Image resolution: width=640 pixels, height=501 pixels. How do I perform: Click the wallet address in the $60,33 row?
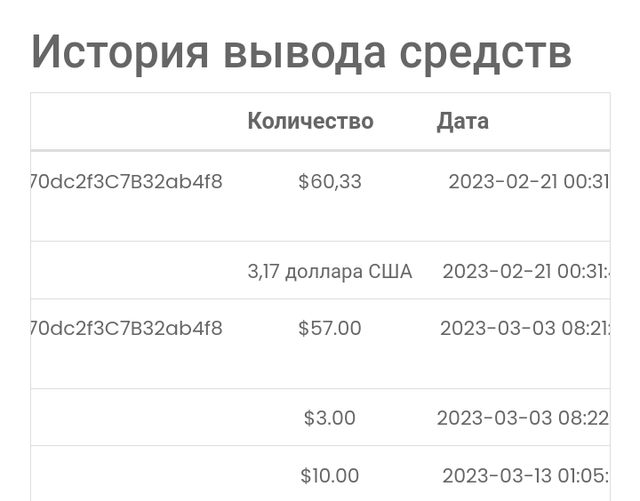(127, 181)
